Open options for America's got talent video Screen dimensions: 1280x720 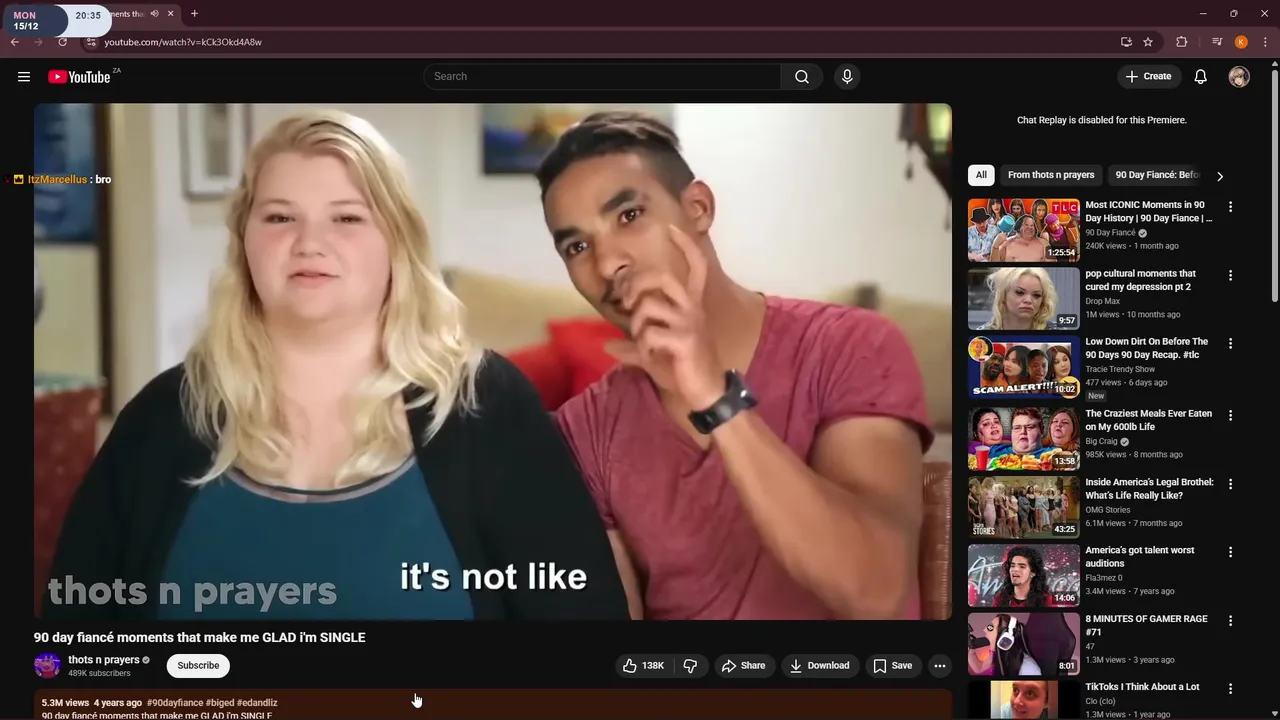point(1231,552)
